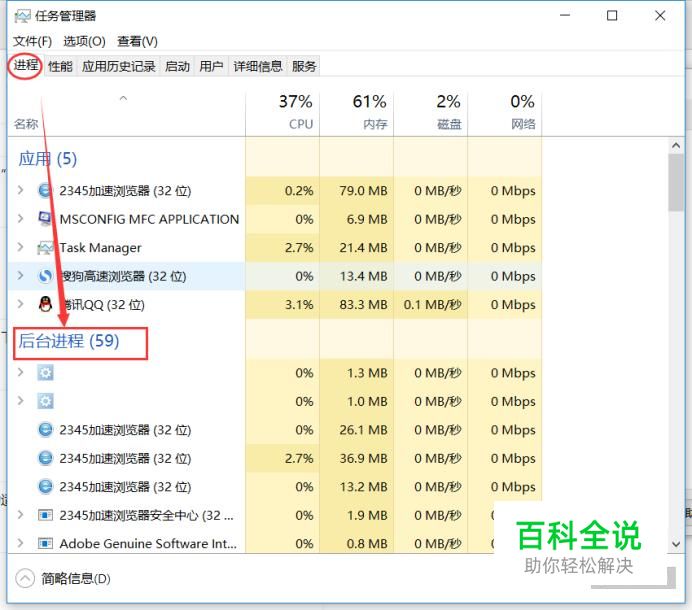This screenshot has width=692, height=610.
Task: Click gear icon of 1.3 MB process
Action: click(x=45, y=373)
